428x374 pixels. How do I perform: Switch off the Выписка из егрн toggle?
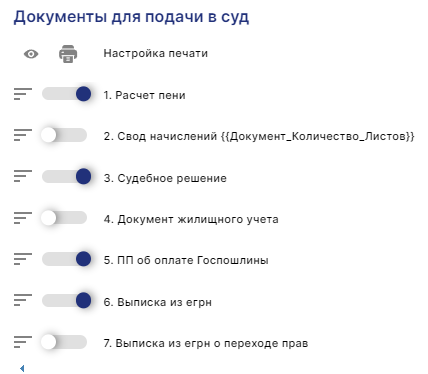[66, 300]
